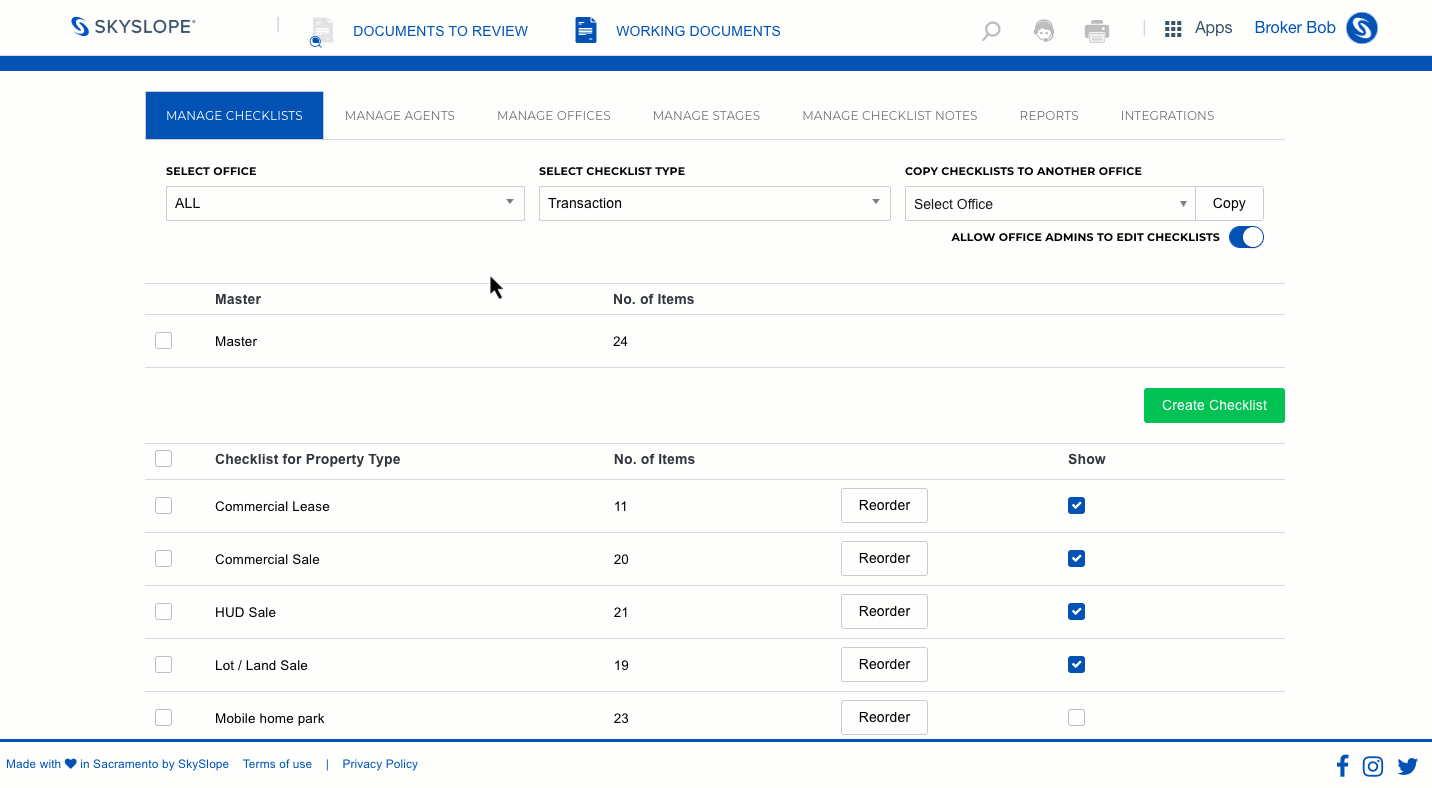Open the Commercial Lease checklist name
This screenshot has width=1432, height=788.
coord(272,506)
